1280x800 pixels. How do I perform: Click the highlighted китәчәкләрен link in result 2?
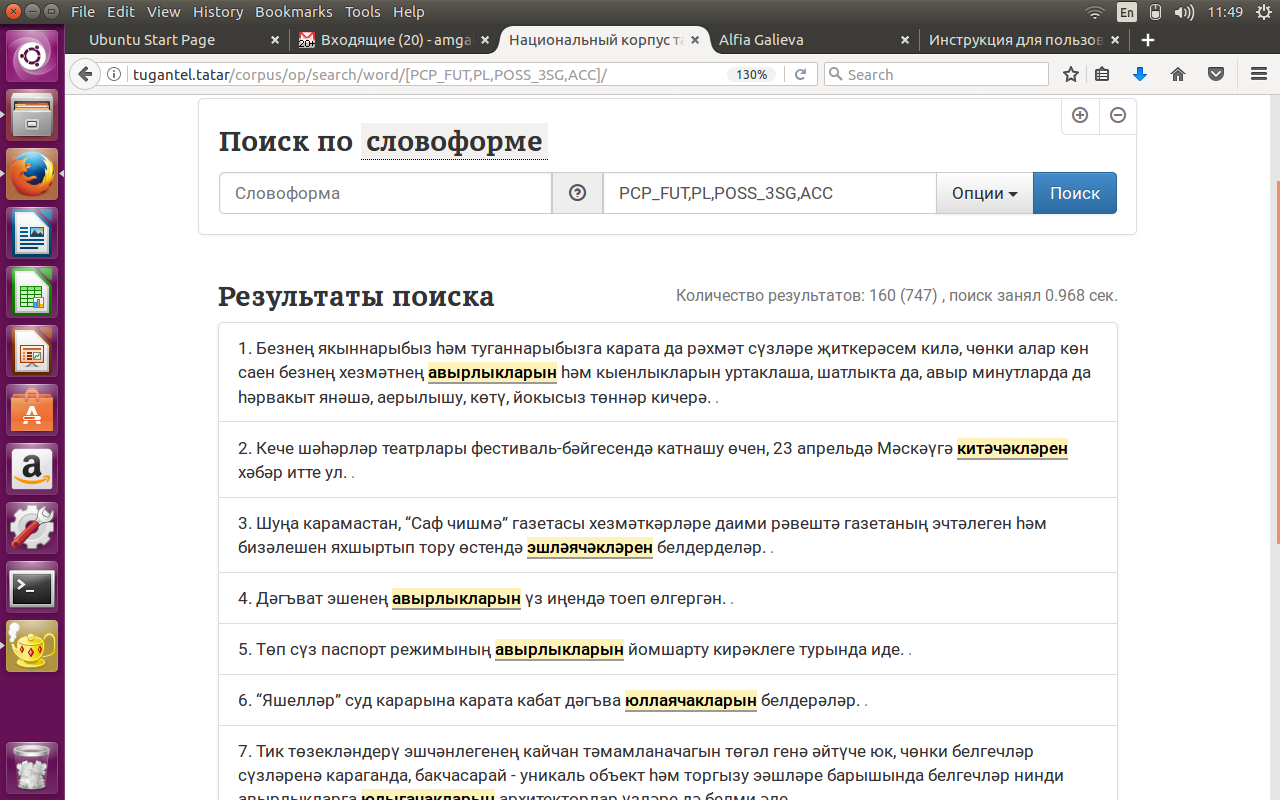1012,449
